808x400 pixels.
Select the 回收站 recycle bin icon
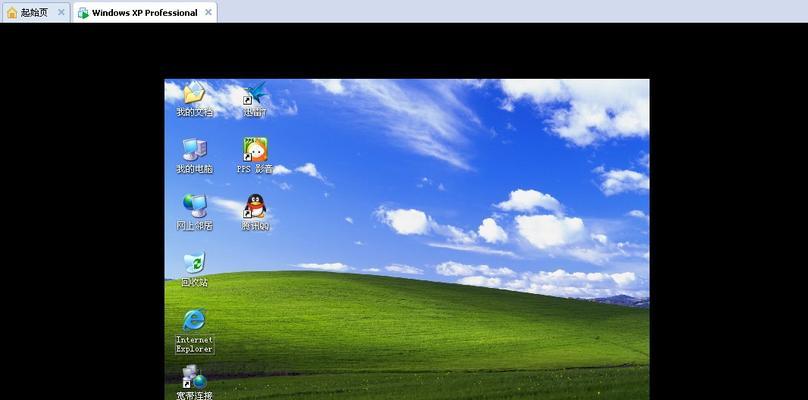pos(194,262)
